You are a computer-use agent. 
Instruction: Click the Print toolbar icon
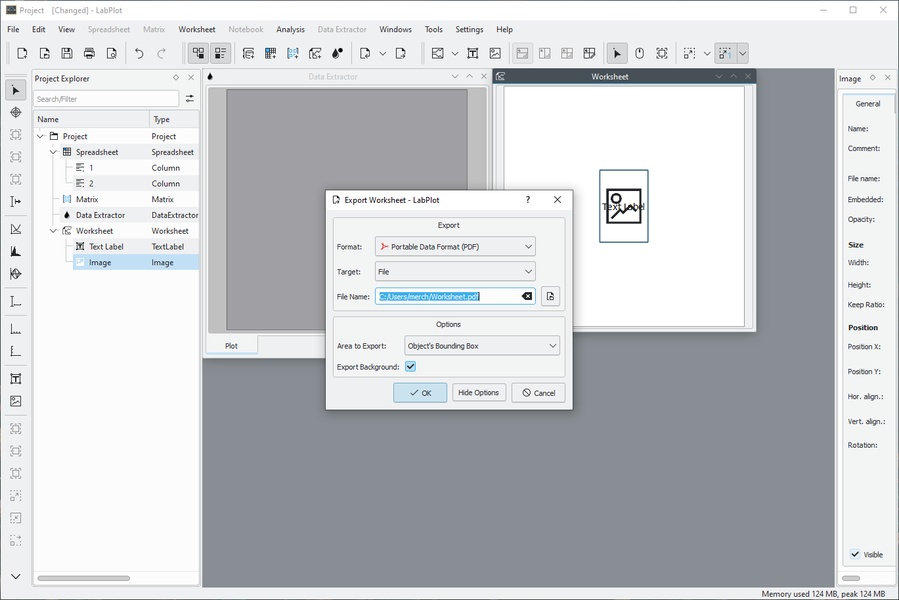pyautogui.click(x=89, y=53)
